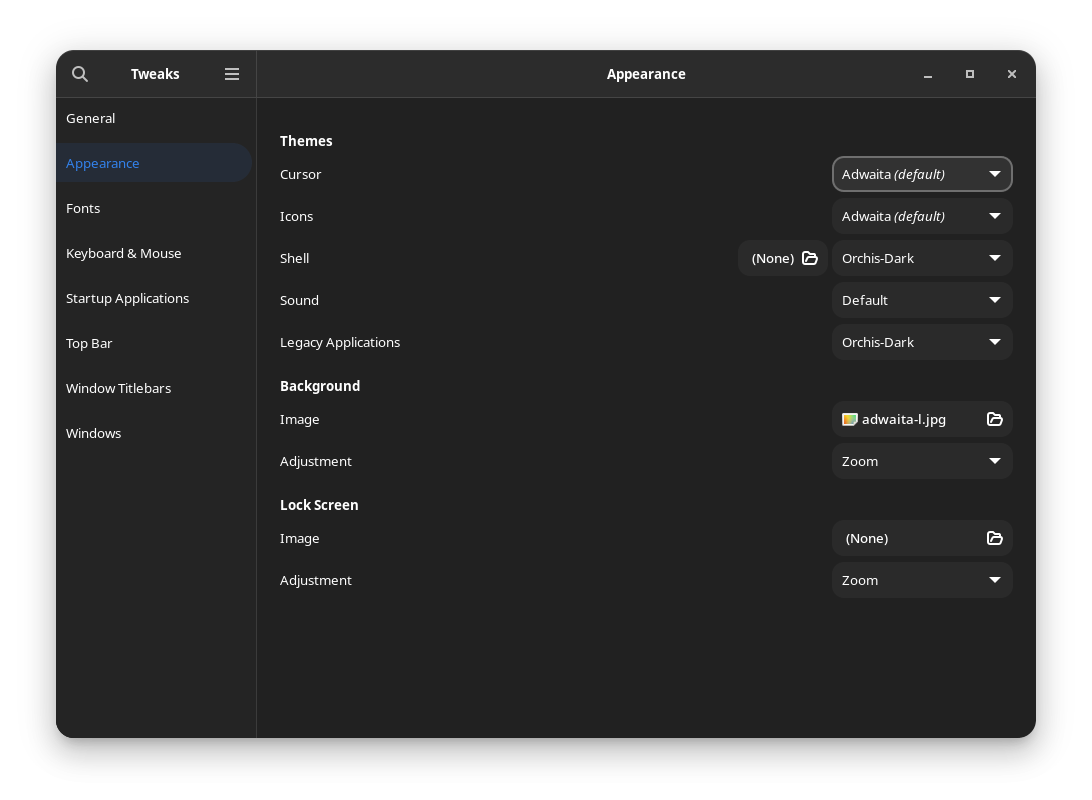
Task: Open the Background Adjustment dropdown
Action: tap(922, 462)
